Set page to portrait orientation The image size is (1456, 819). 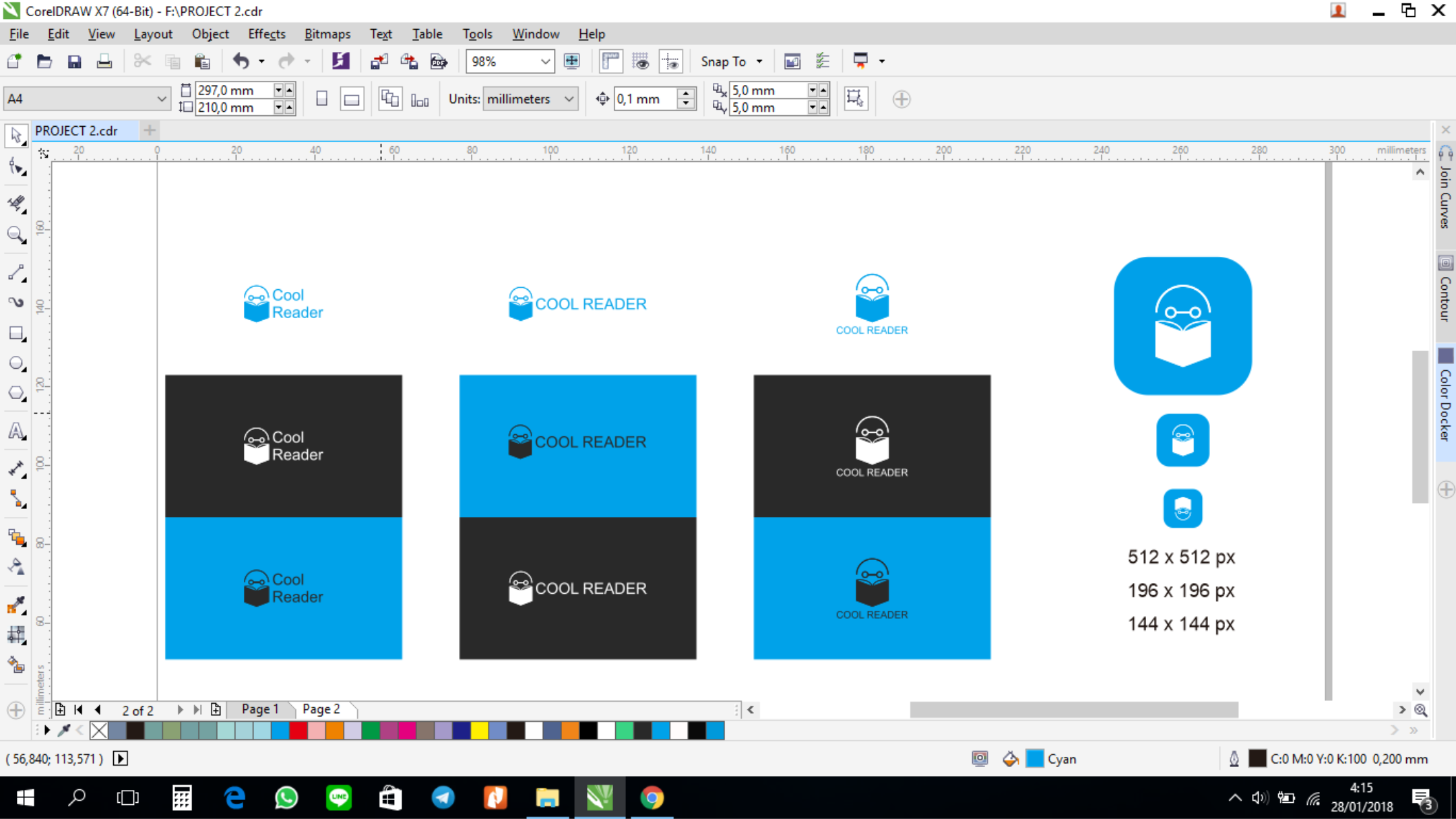(x=322, y=99)
